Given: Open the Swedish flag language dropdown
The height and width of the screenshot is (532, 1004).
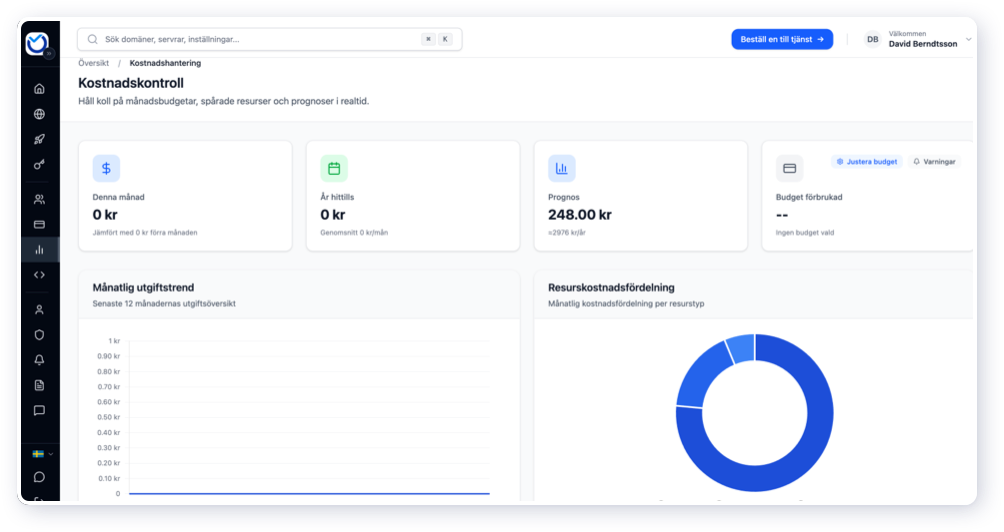Looking at the screenshot, I should [42, 453].
